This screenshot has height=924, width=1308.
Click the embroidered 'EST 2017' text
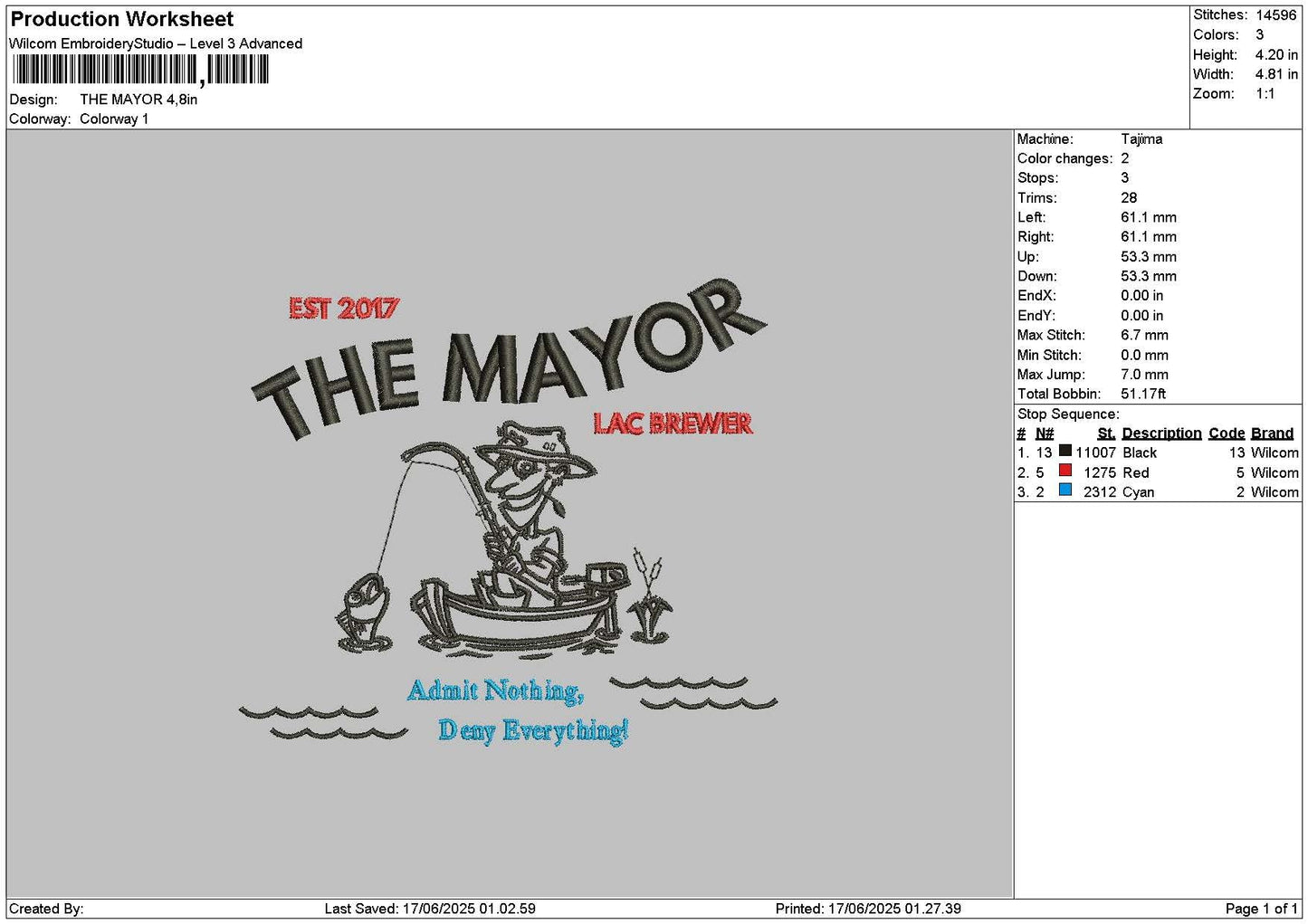[x=343, y=309]
